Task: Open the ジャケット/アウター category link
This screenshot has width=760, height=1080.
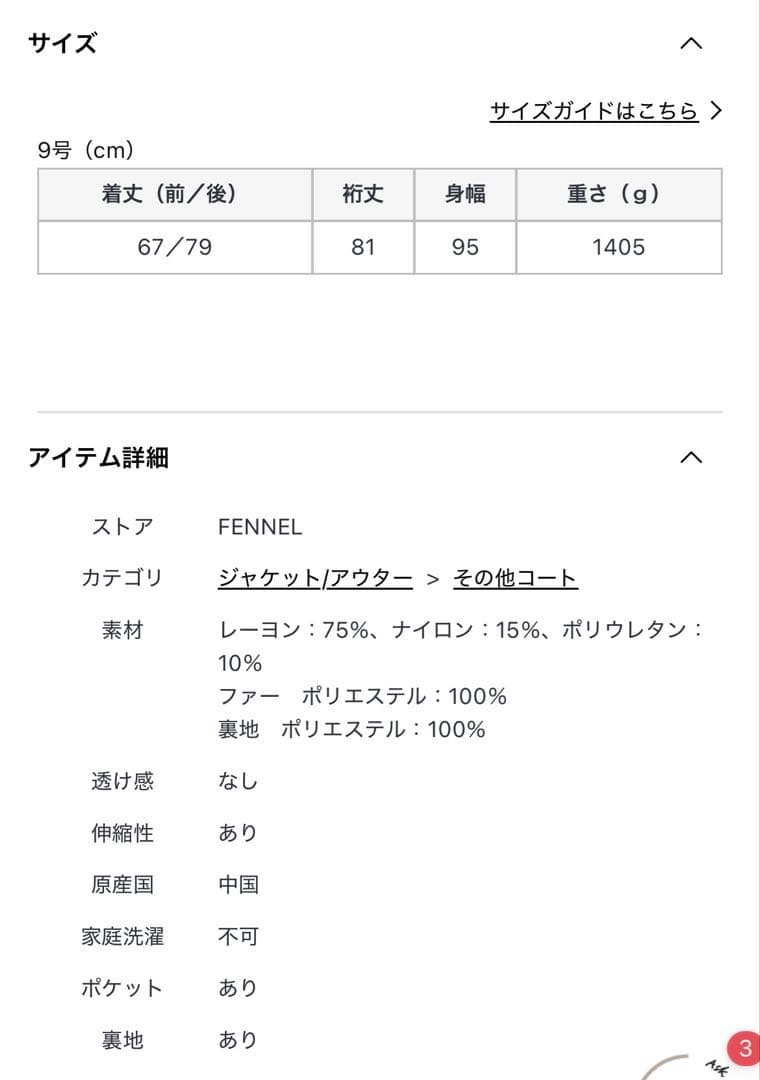Action: coord(313,578)
